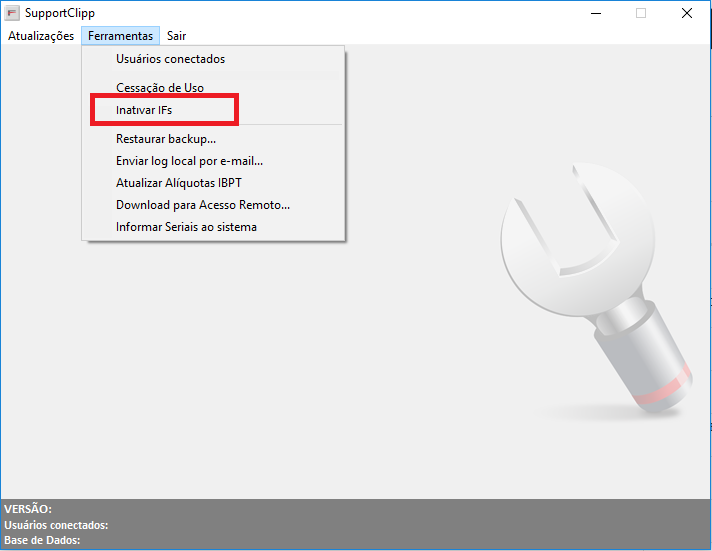Click Usuários conectados label in the status bar
Image resolution: width=712 pixels, height=551 pixels.
[56, 525]
